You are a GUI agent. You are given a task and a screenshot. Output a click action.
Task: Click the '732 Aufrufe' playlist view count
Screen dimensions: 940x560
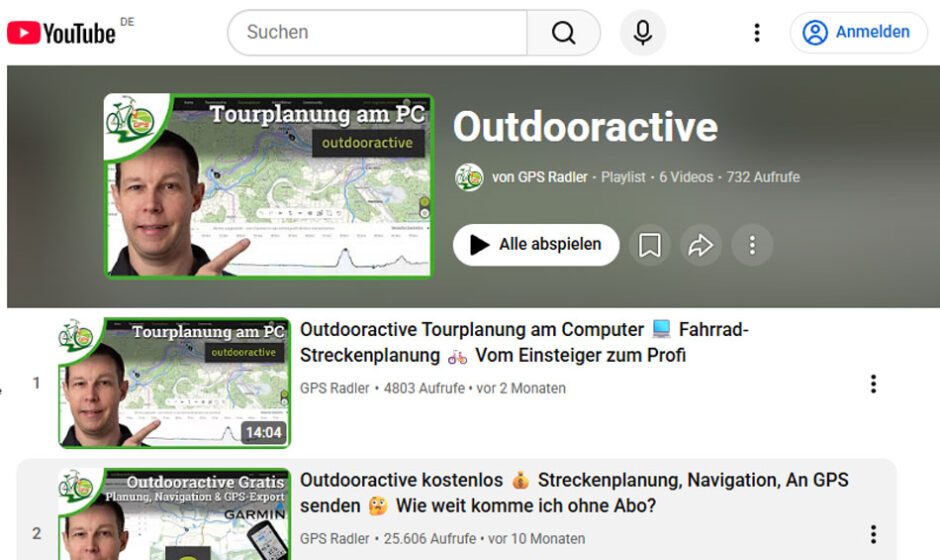[x=763, y=177]
